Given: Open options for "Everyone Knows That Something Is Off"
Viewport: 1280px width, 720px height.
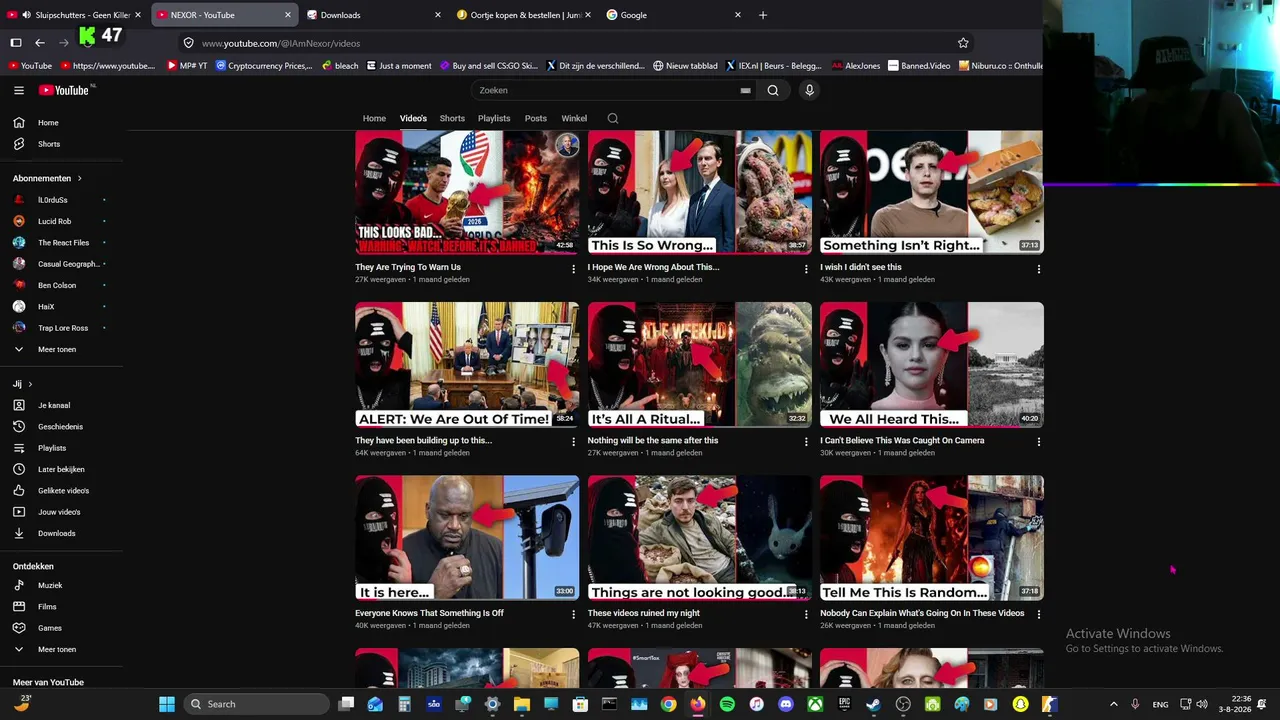Looking at the screenshot, I should (573, 615).
